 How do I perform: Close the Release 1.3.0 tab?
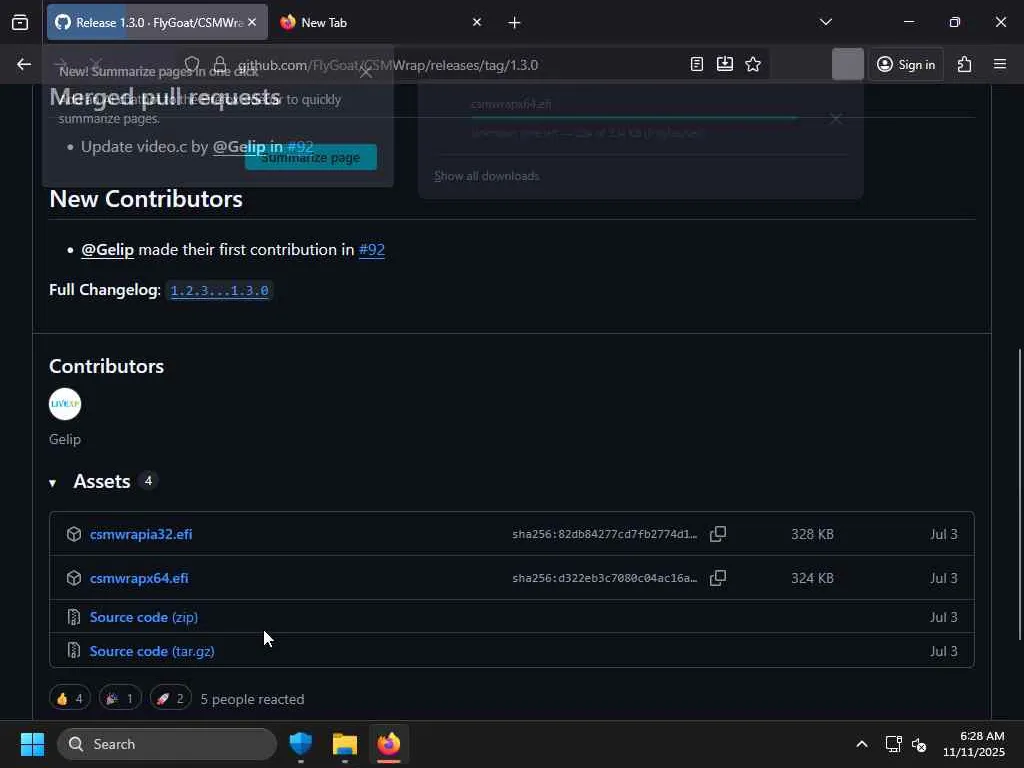tap(252, 22)
